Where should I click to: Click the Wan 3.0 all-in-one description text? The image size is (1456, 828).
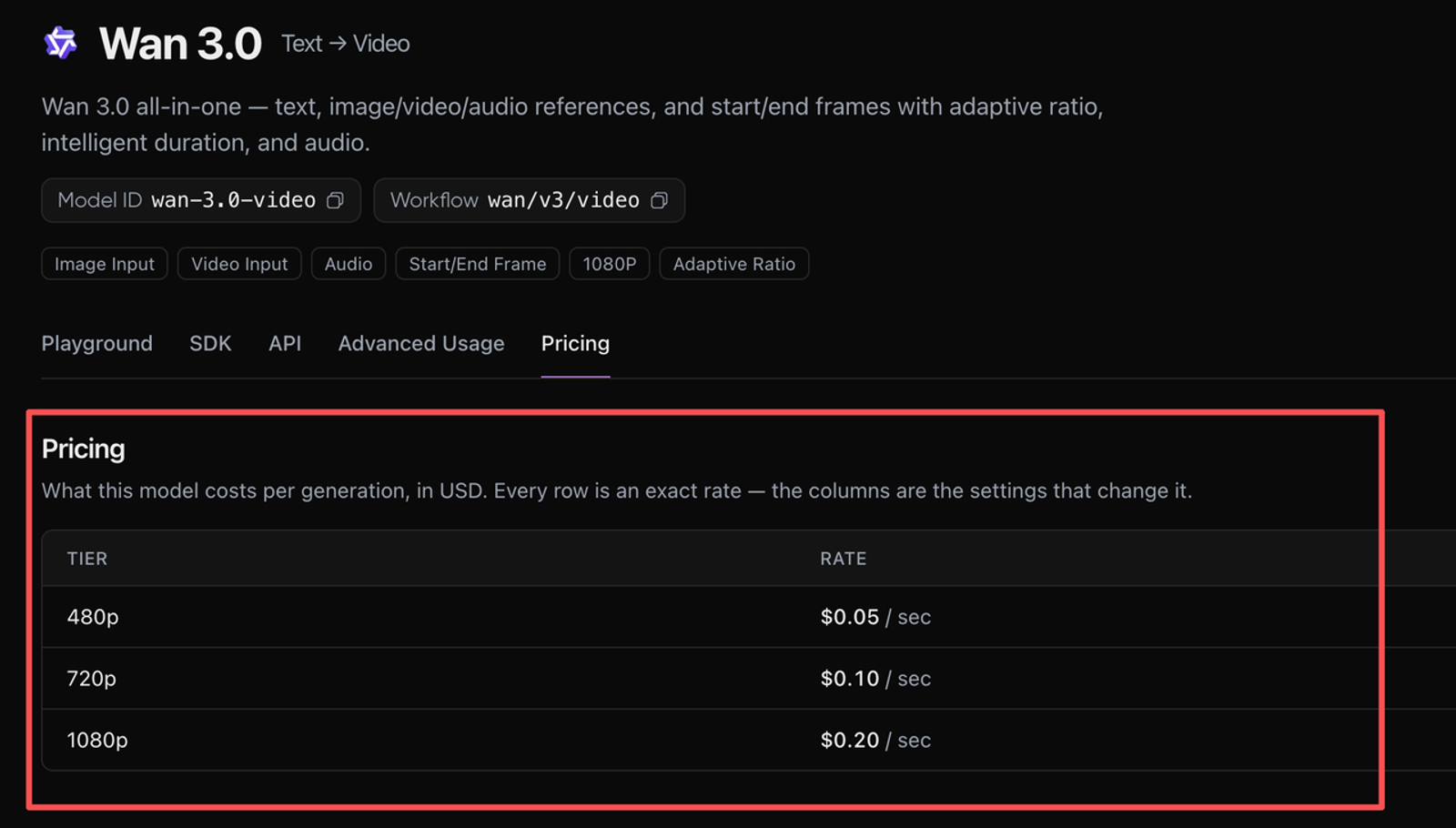pos(572,125)
